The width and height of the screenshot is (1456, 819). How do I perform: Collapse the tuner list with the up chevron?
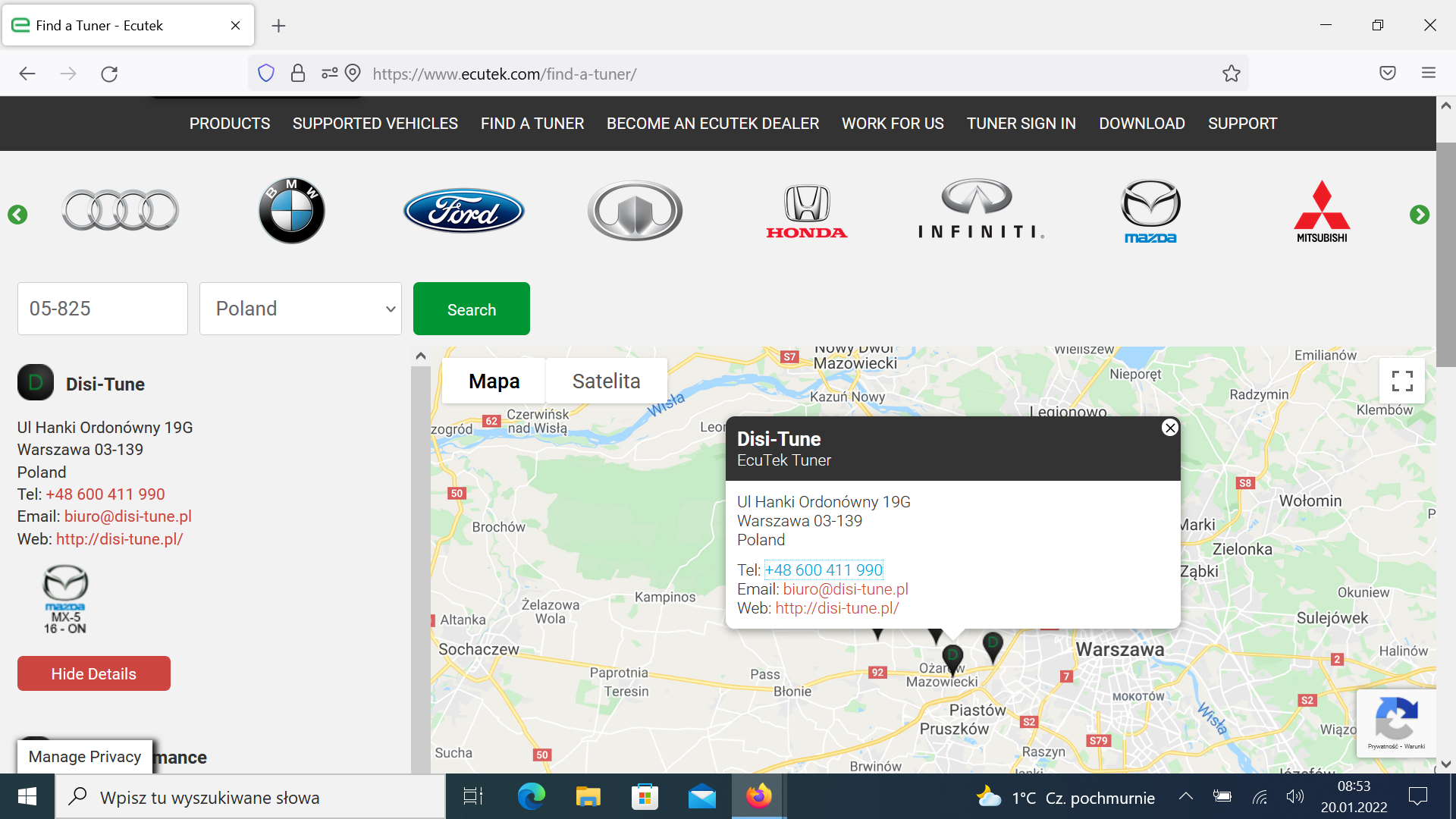click(421, 356)
